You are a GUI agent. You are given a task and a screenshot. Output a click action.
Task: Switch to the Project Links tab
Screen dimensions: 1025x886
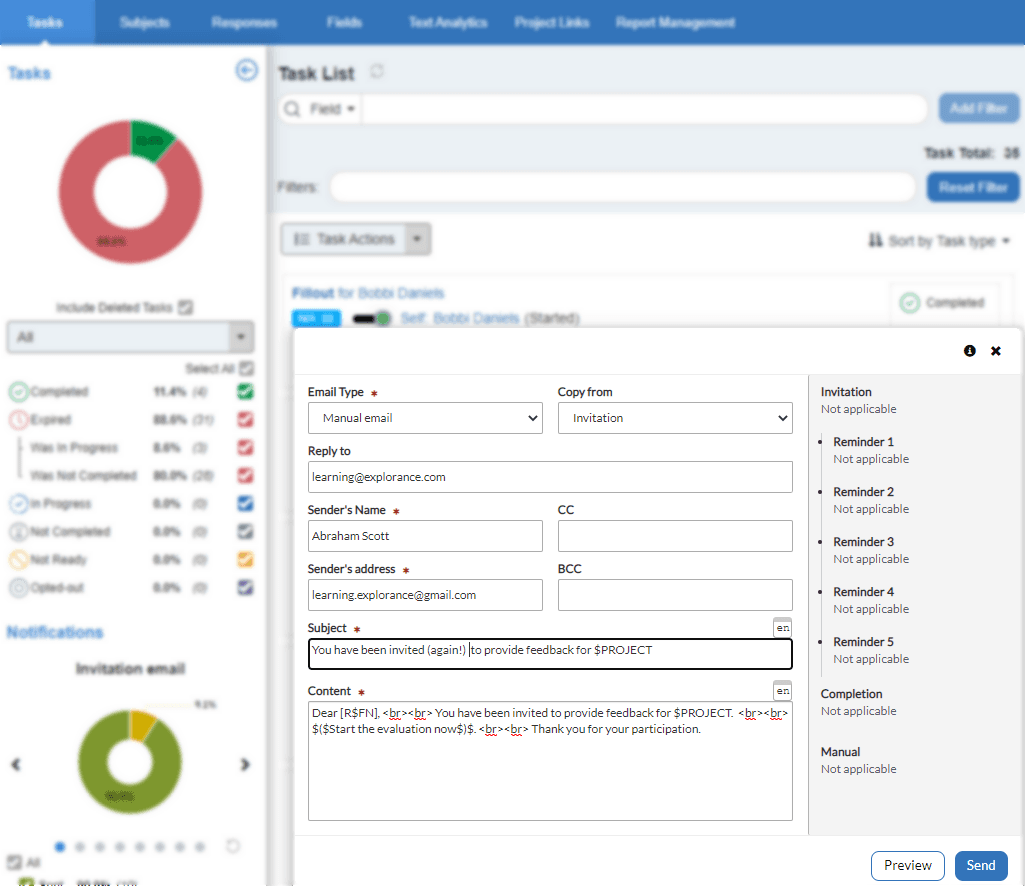coord(552,22)
